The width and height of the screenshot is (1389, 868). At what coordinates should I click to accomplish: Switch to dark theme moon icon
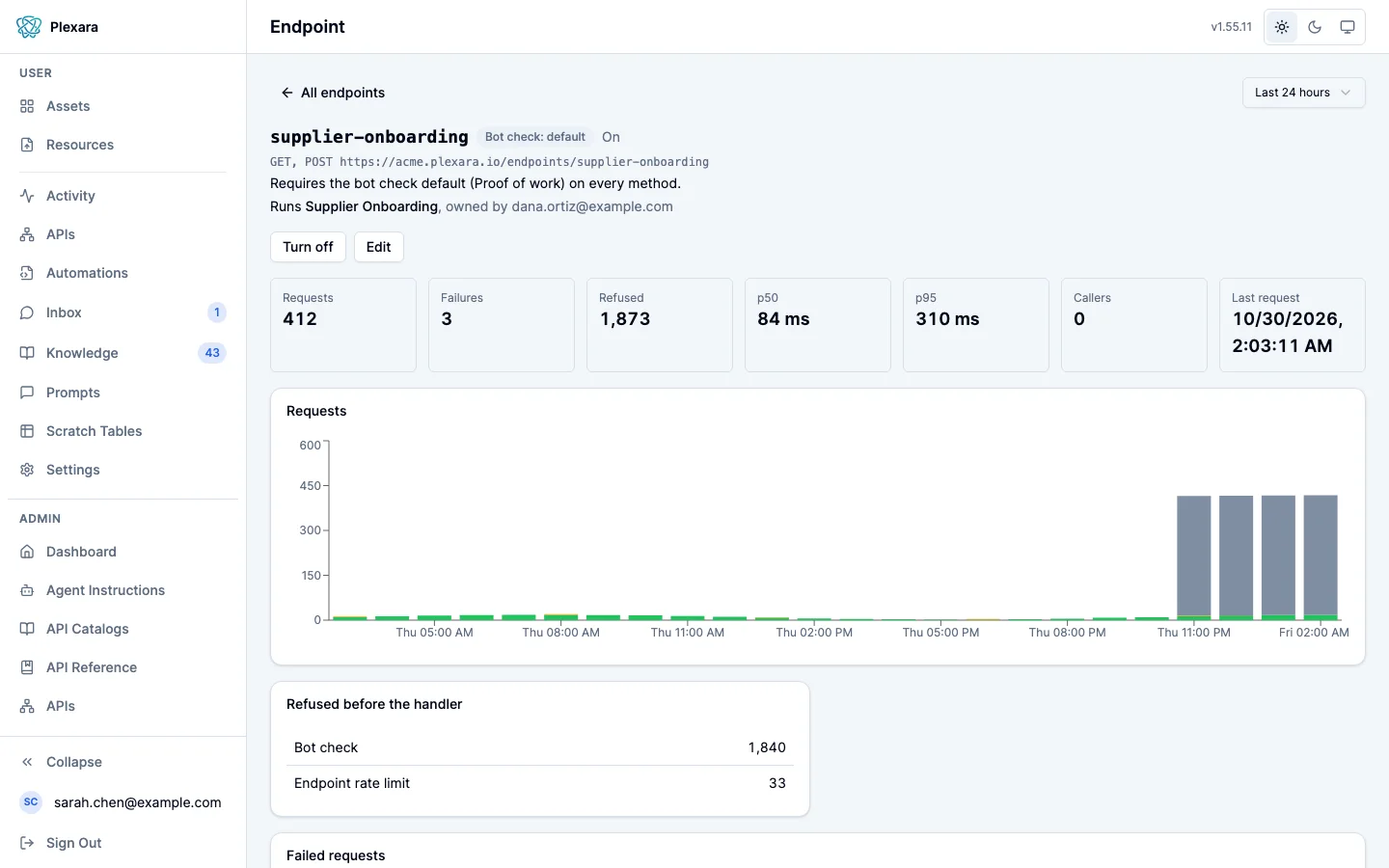1315,27
